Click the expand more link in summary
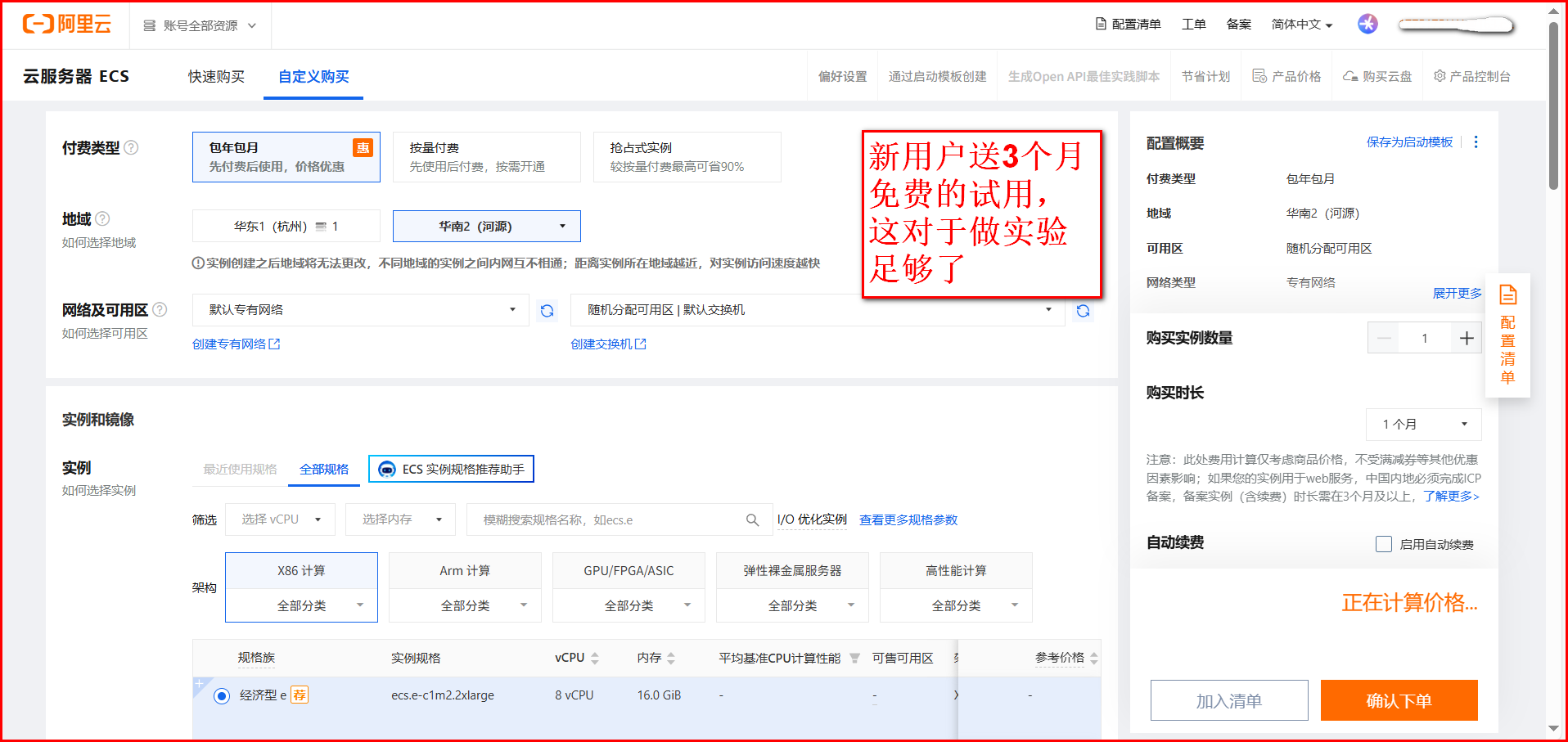 [1457, 293]
